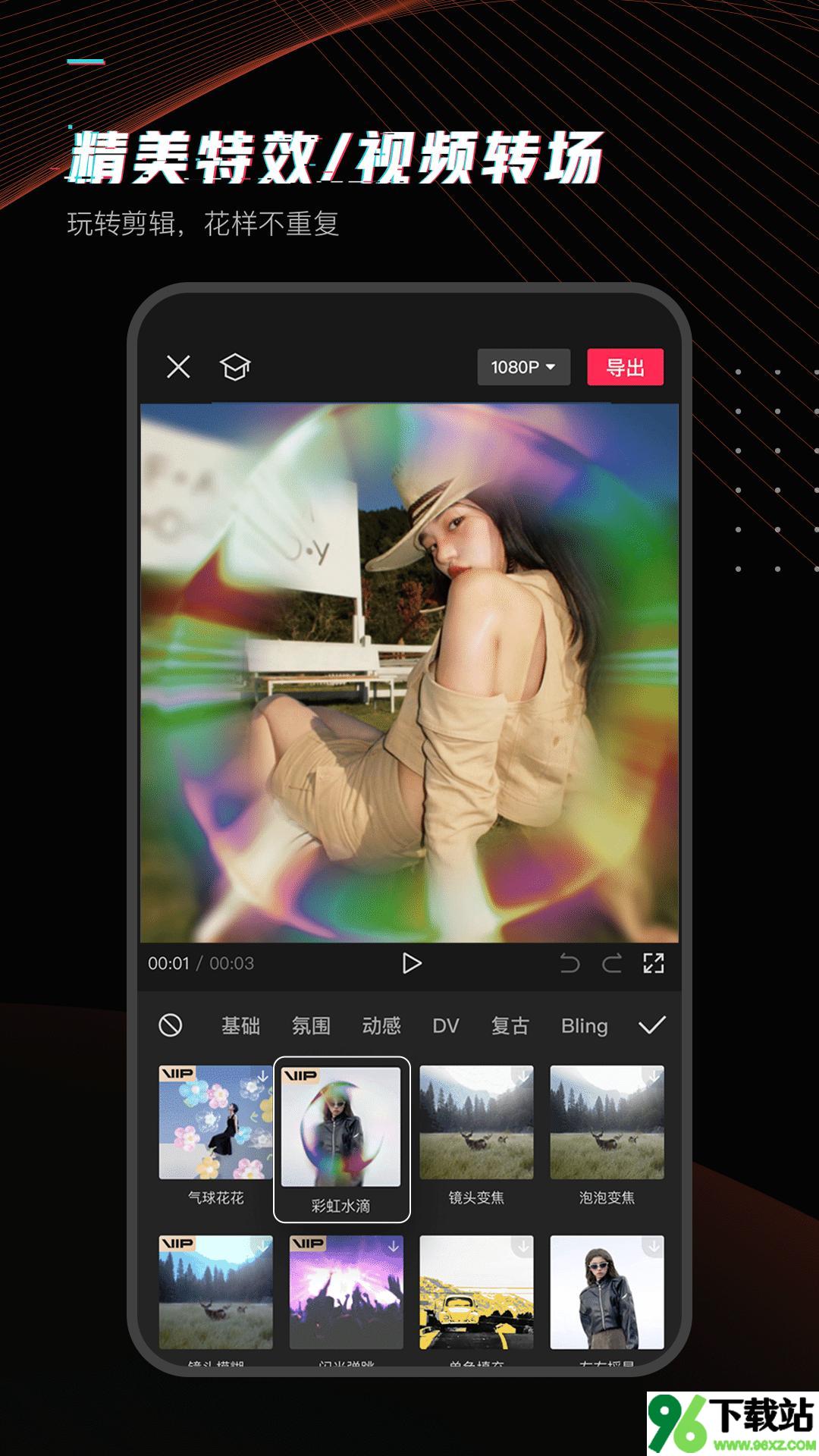Tap the 彩虹水滴 effect label
Viewport: 819px width, 1456px height.
340,1206
